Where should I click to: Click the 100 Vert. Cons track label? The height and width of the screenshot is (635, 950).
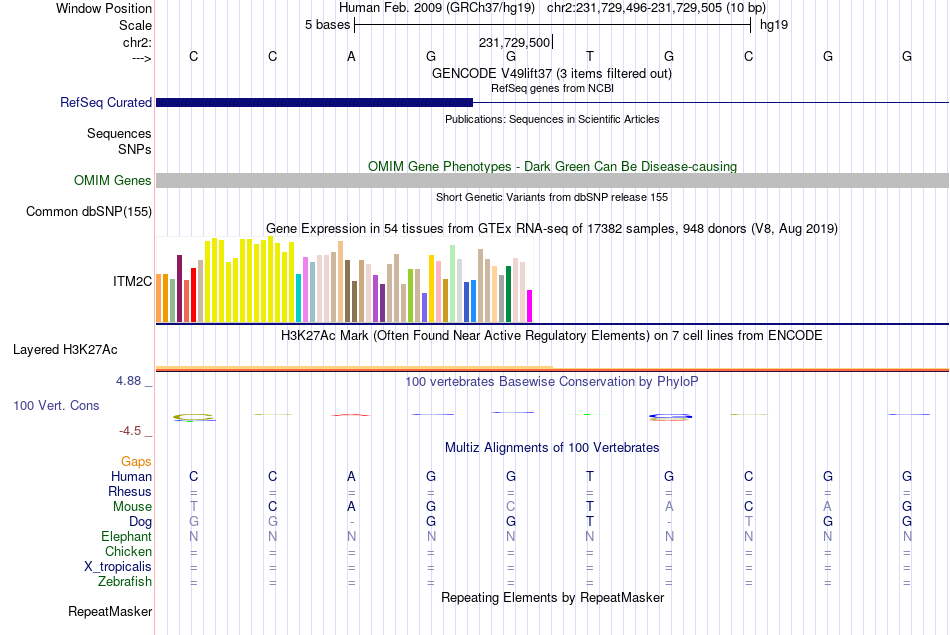[x=56, y=405]
